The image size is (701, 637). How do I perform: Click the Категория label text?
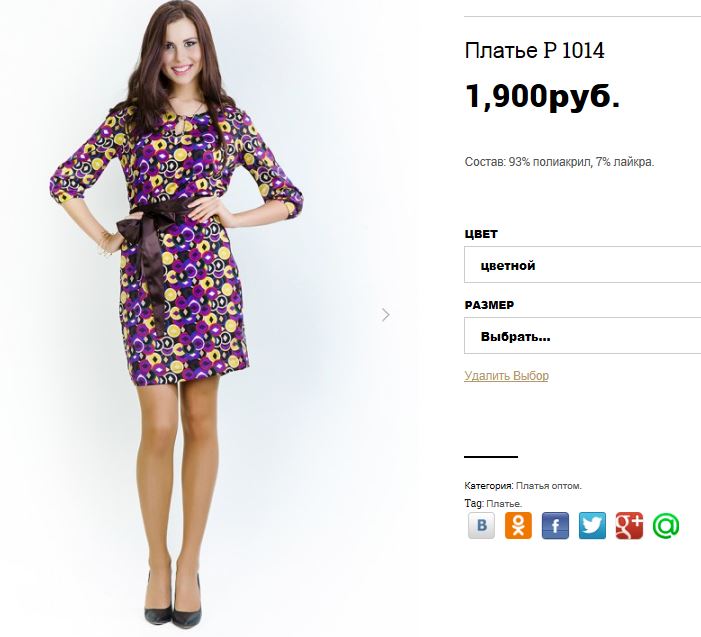pyautogui.click(x=489, y=486)
